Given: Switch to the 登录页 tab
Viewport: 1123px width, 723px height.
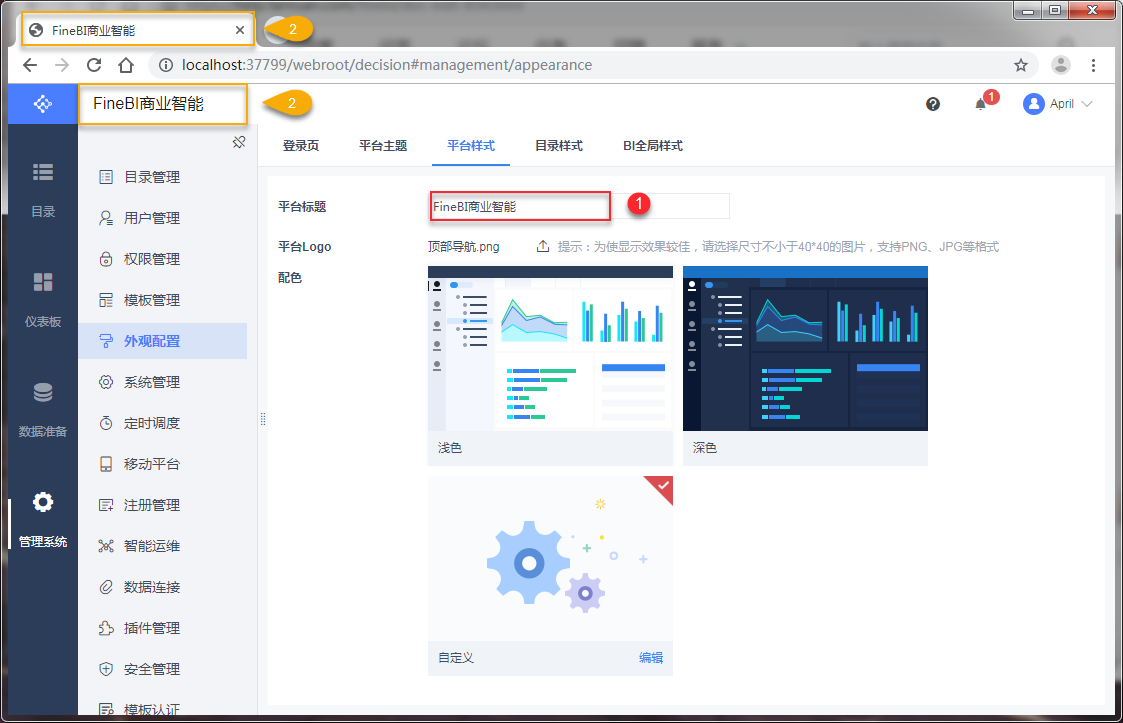Looking at the screenshot, I should click(301, 145).
